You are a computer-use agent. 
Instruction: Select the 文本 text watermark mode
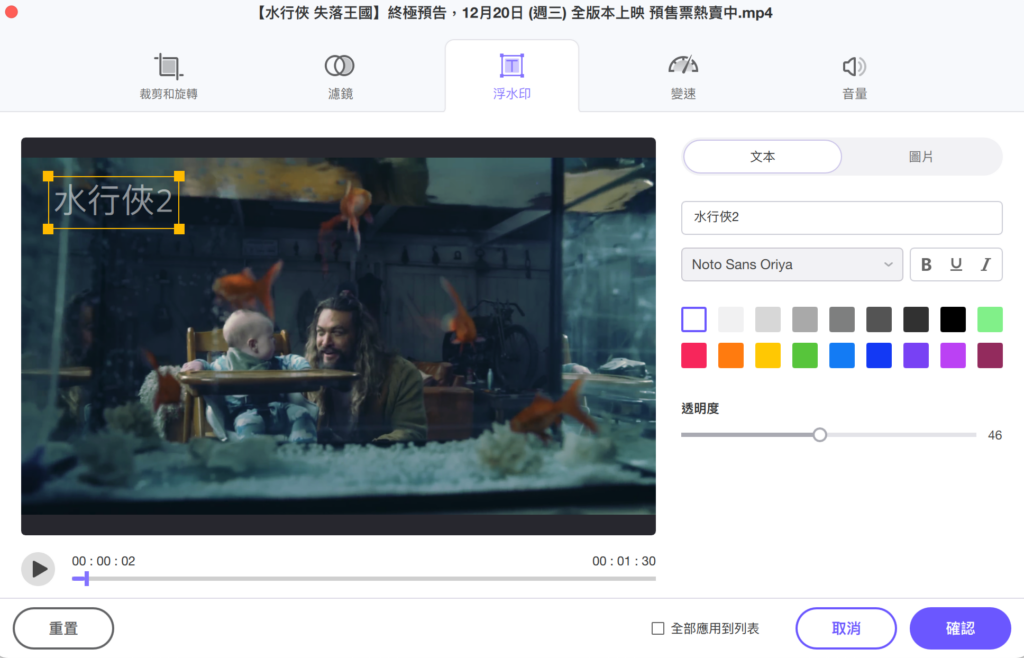(x=762, y=157)
